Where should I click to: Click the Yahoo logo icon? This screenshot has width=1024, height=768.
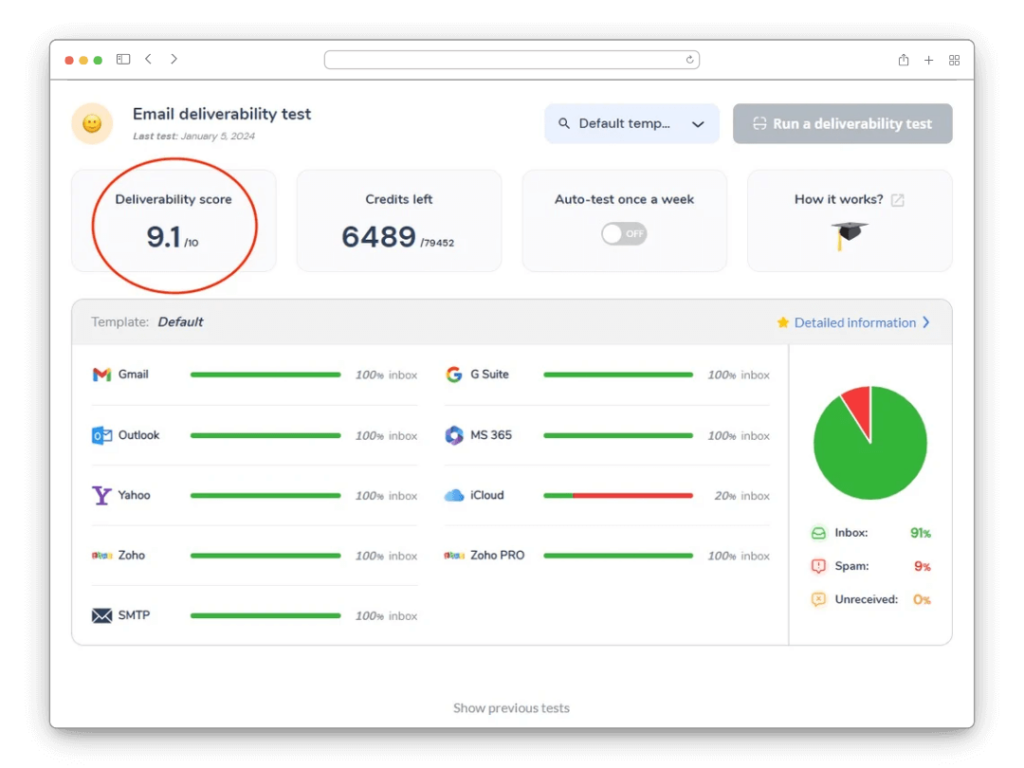tap(101, 495)
